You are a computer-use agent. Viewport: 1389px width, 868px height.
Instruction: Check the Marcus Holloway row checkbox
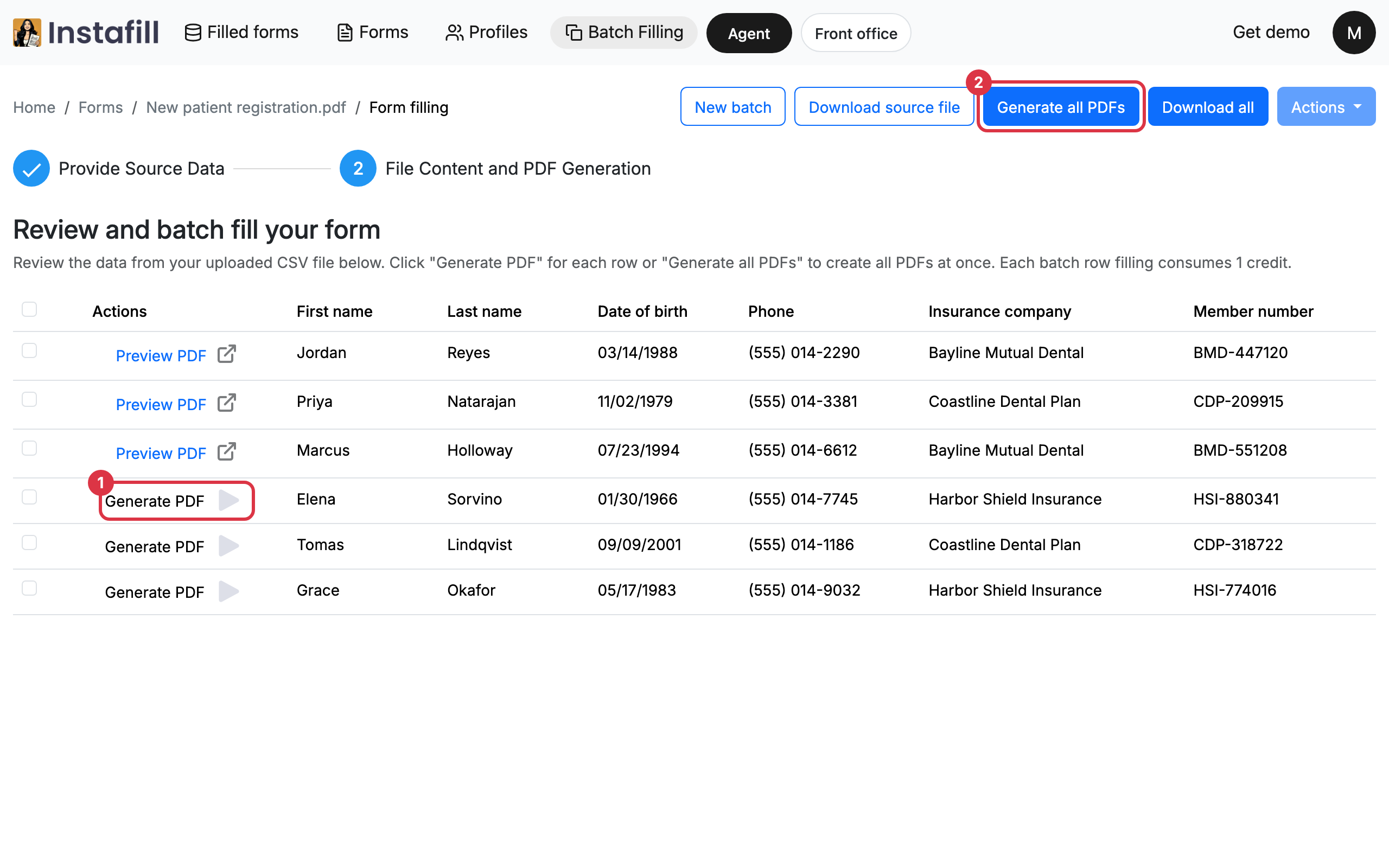(29, 448)
